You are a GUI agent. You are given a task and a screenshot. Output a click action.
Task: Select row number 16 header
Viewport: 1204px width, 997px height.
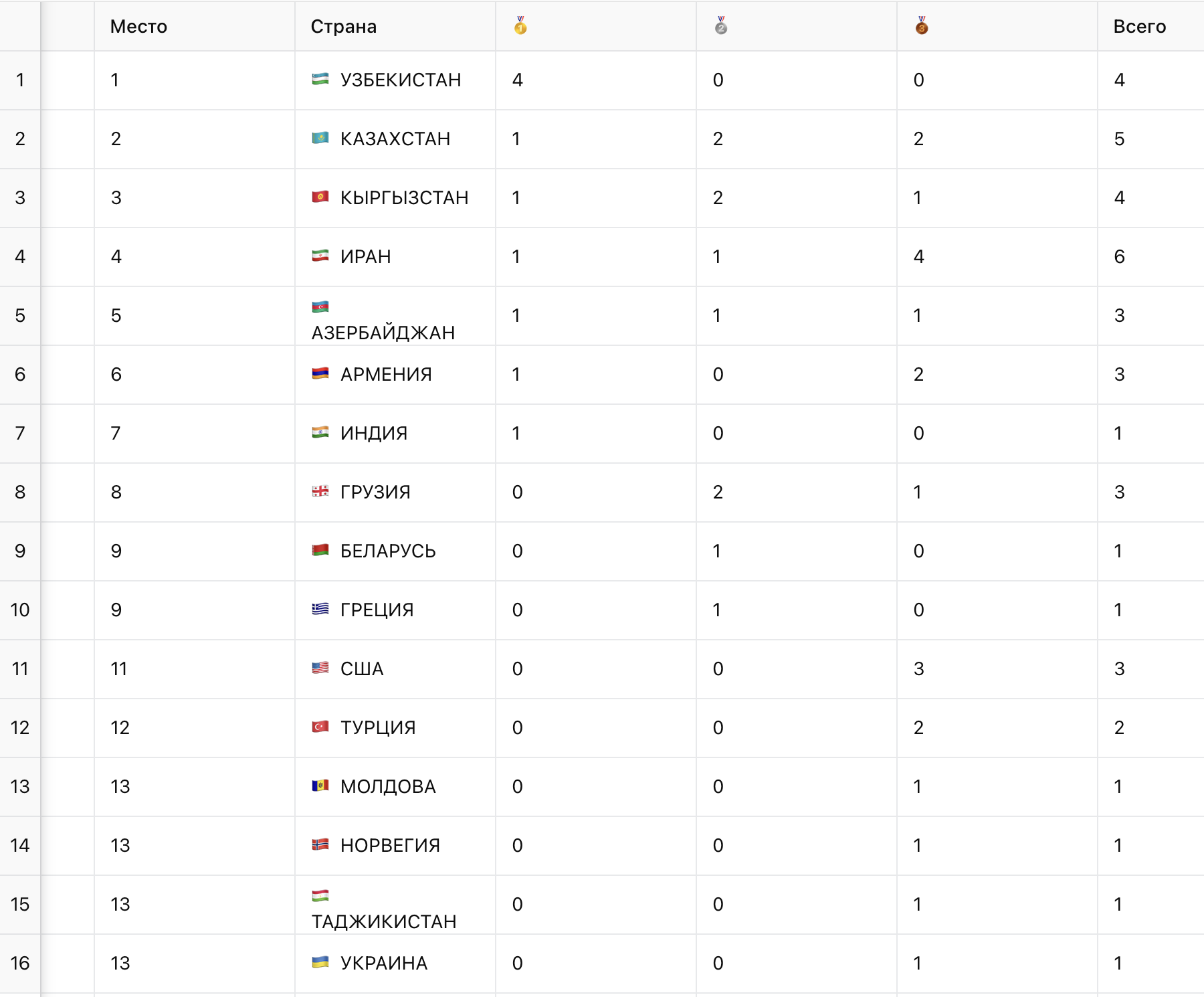coord(20,964)
